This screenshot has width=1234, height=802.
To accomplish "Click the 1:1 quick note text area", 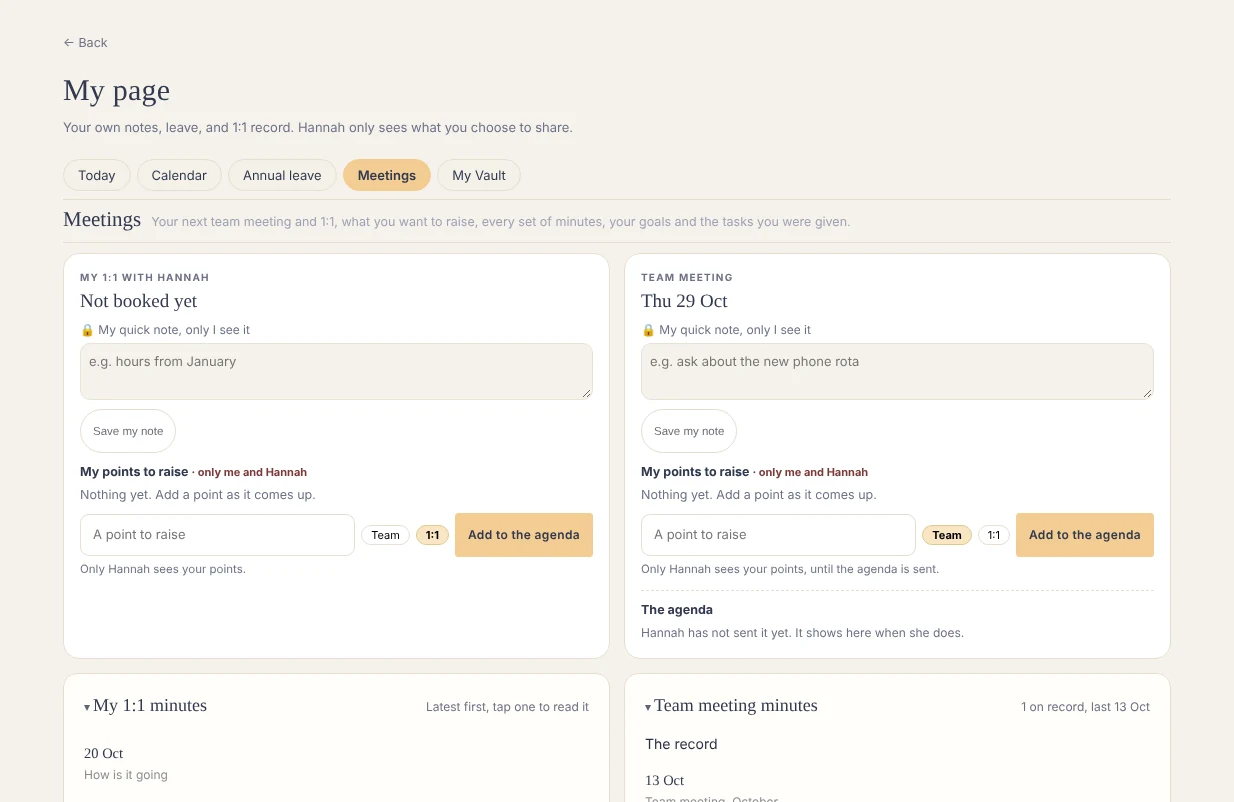I will coord(336,372).
